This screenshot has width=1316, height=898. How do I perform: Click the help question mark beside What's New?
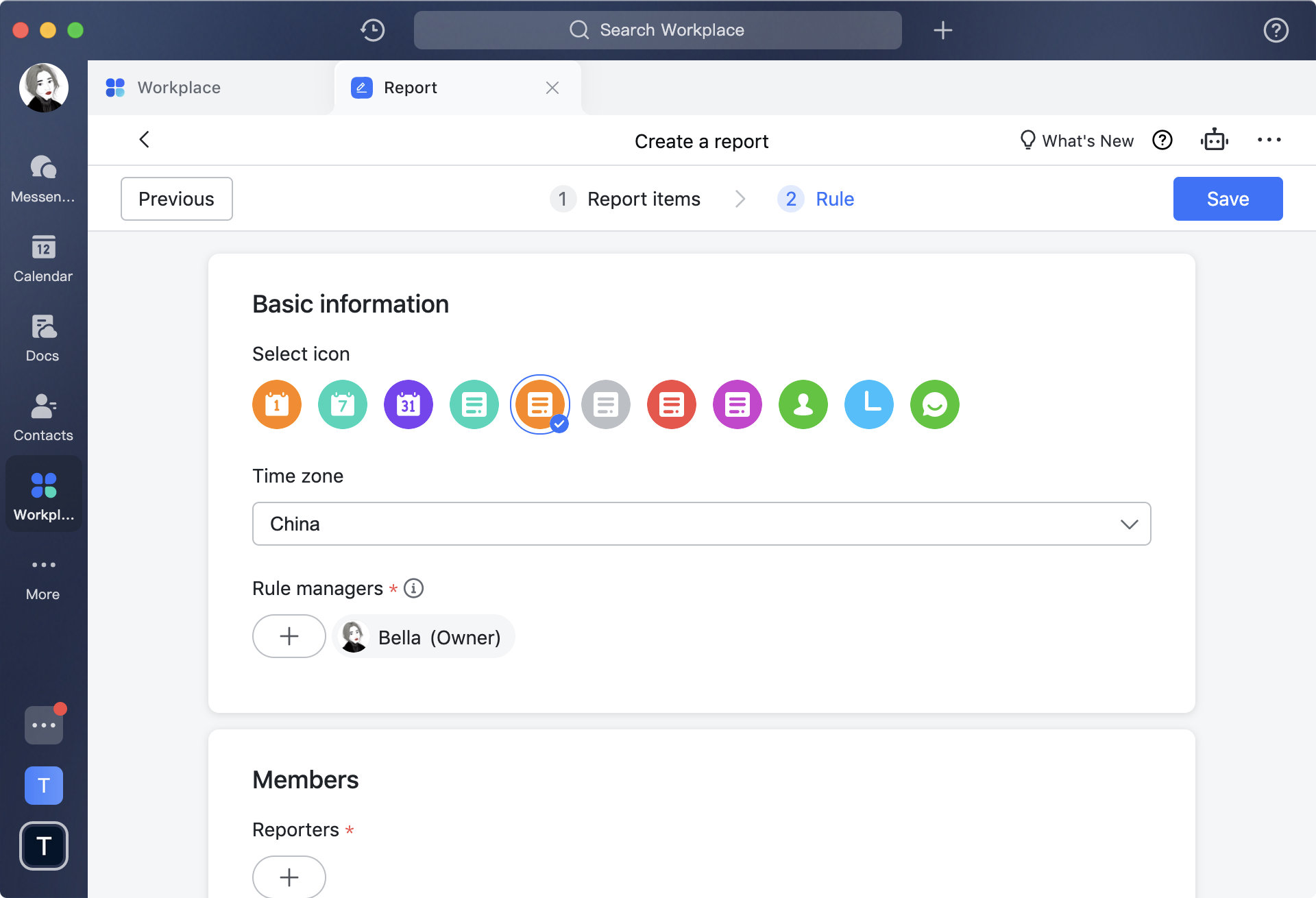1162,140
